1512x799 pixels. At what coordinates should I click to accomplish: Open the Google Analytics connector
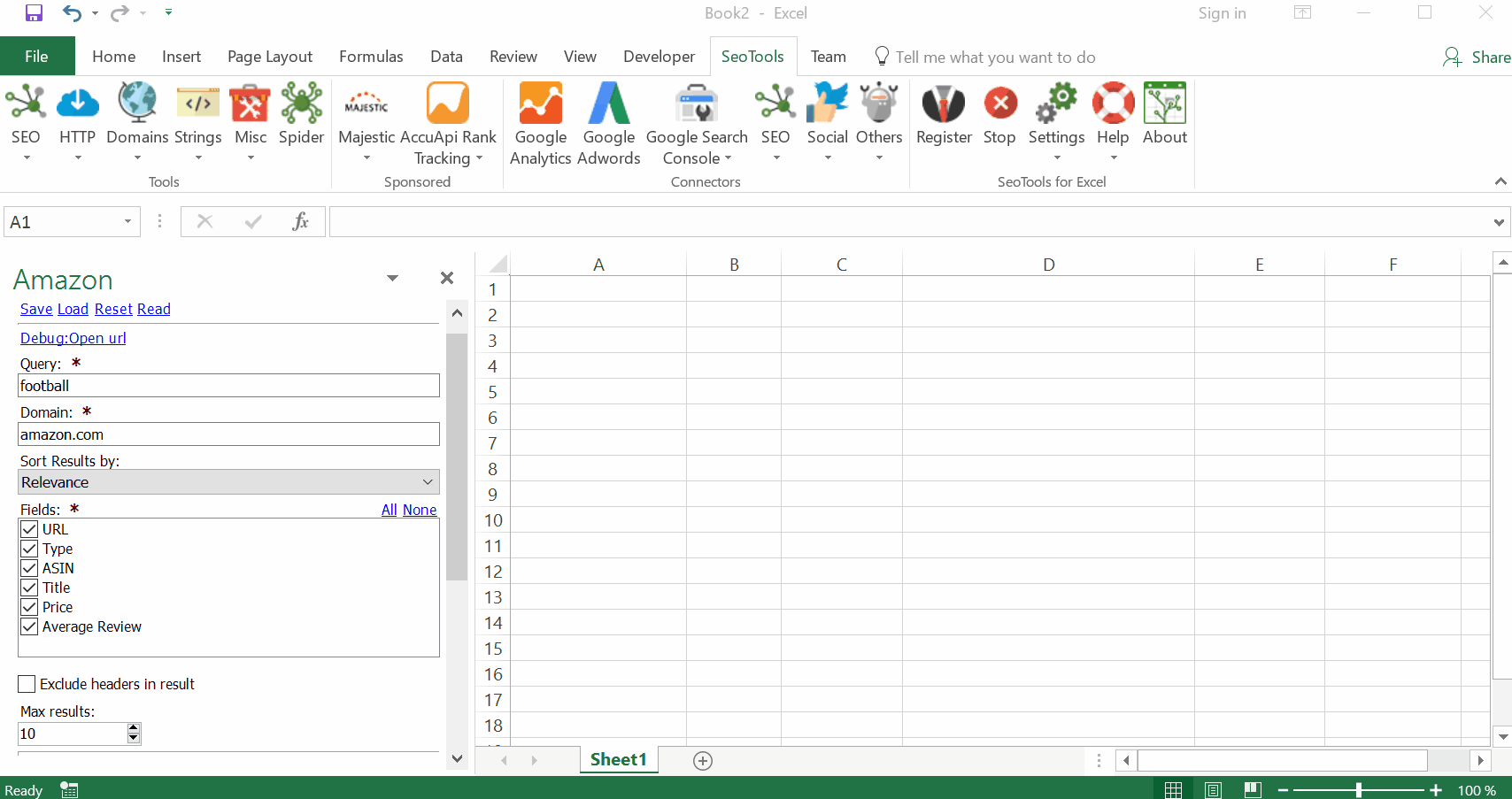[x=541, y=104]
